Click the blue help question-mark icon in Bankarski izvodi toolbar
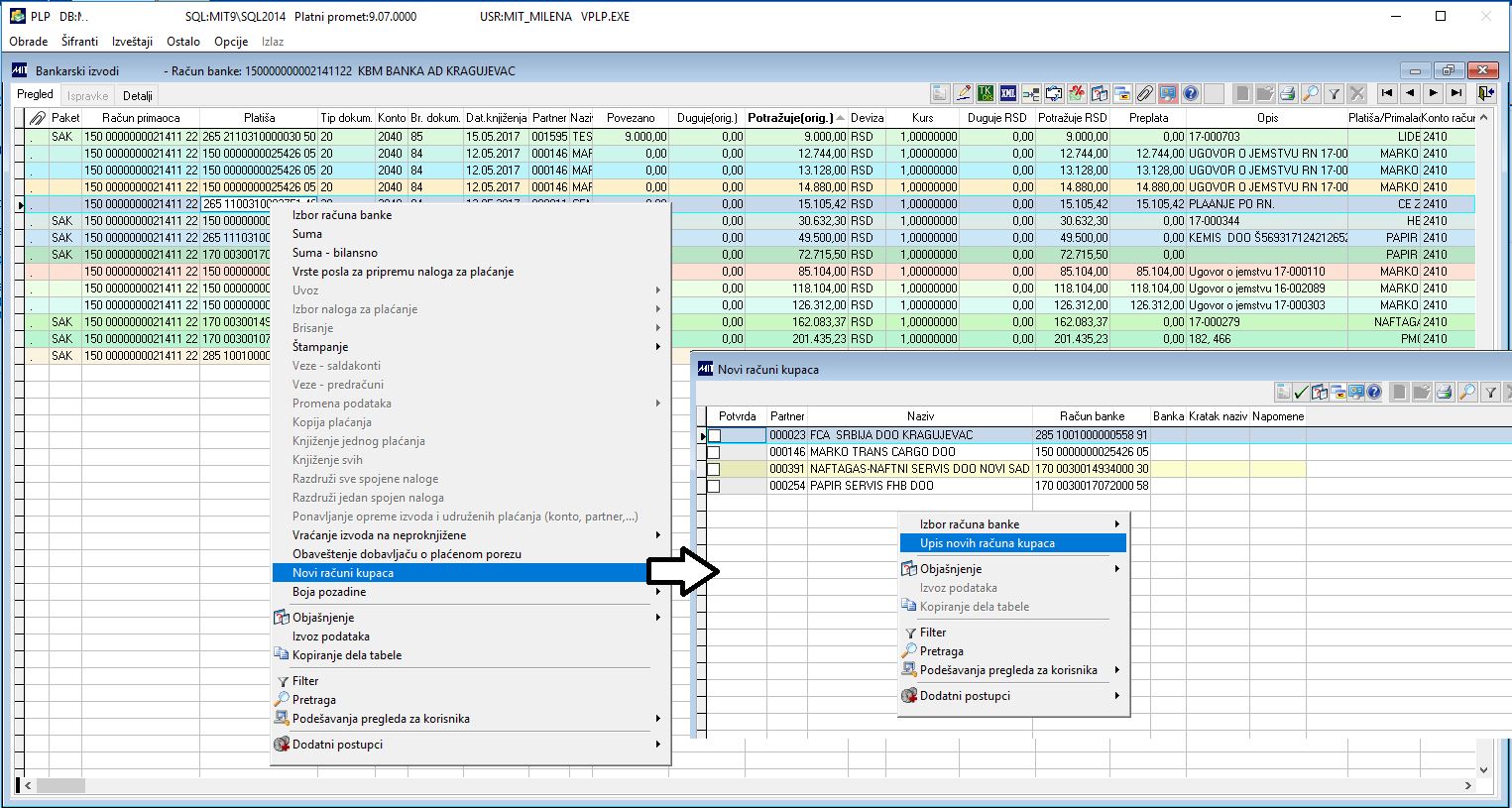Screen dimensions: 1512x808 tap(1191, 93)
